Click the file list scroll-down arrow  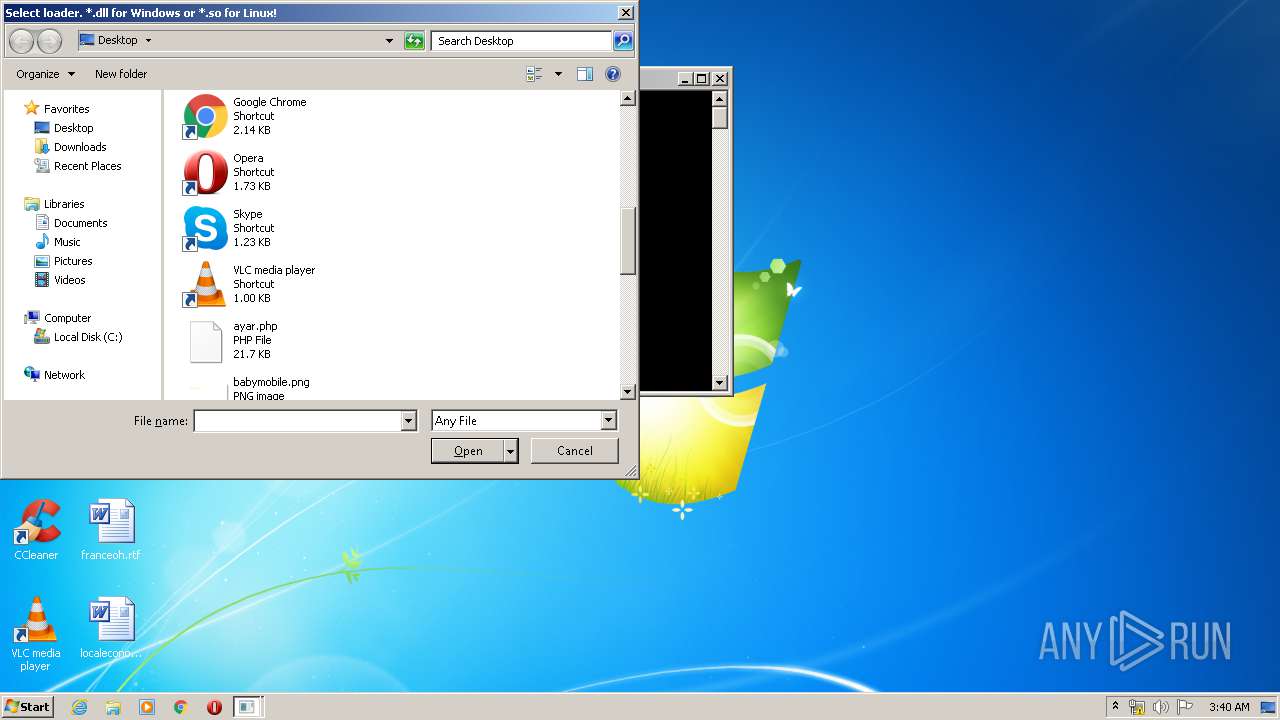[628, 393]
